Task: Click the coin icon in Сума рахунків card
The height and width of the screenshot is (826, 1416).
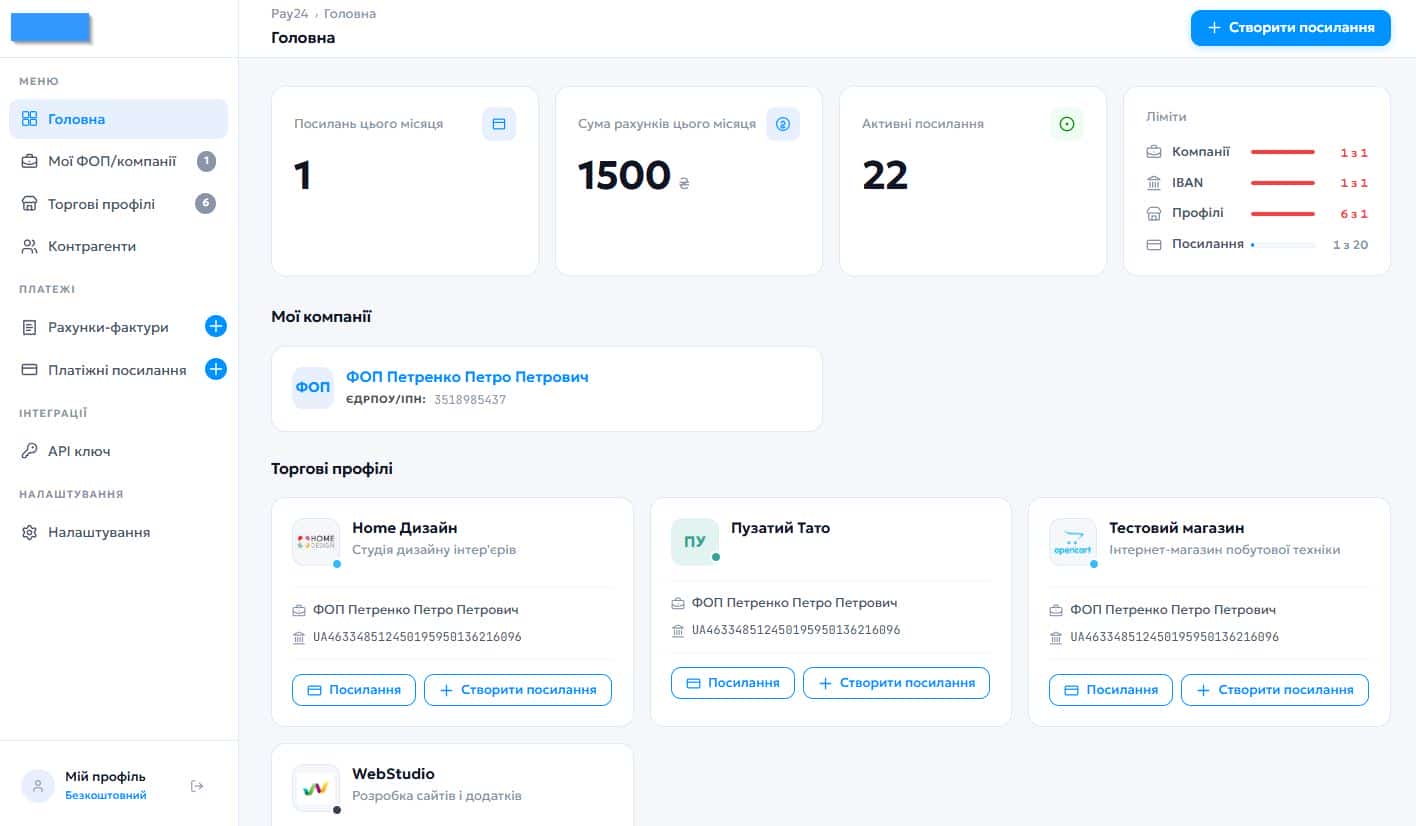Action: coord(783,124)
